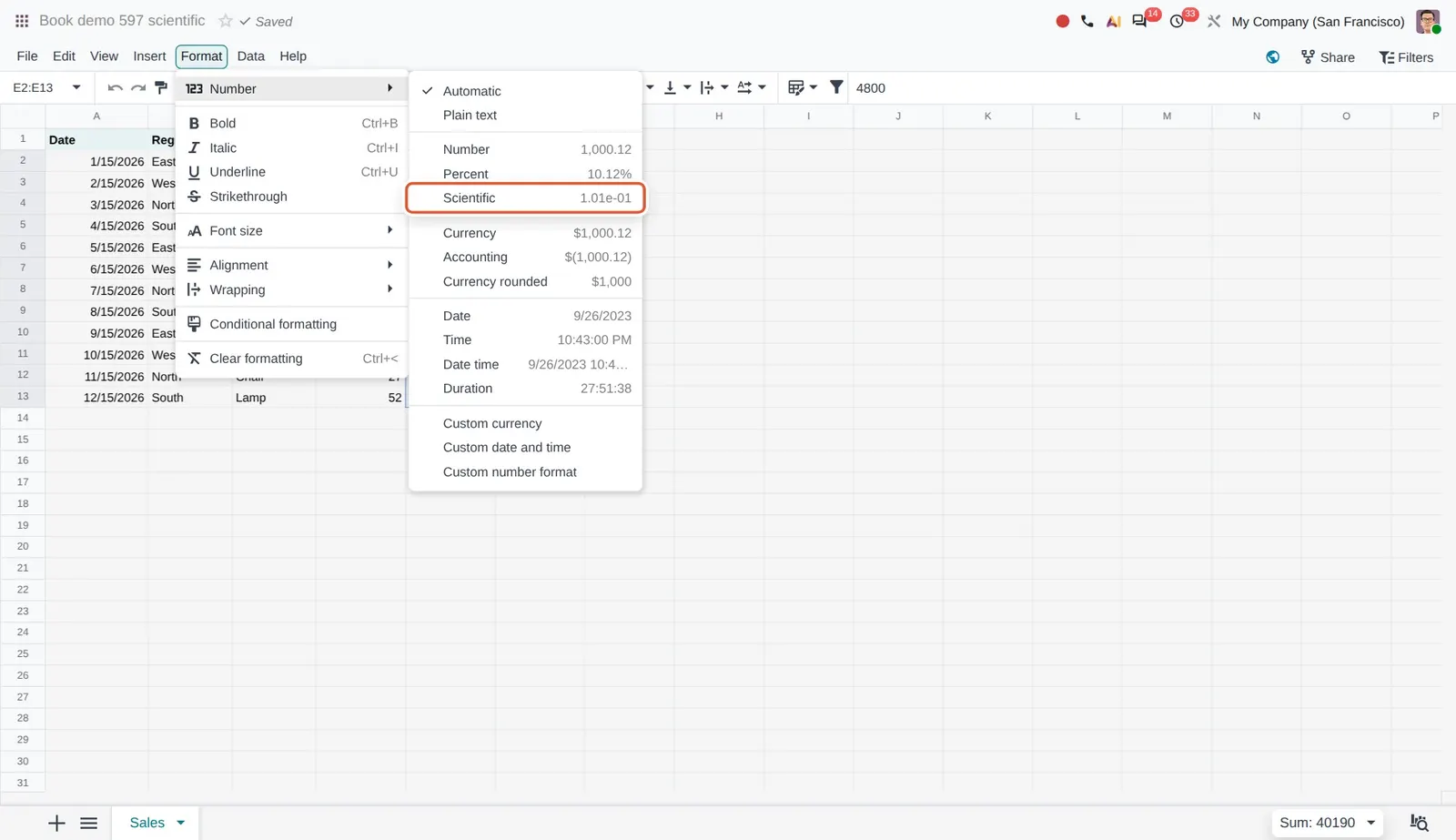The width and height of the screenshot is (1456, 840).
Task: Choose Clear formatting in Format menu
Action: click(x=291, y=359)
